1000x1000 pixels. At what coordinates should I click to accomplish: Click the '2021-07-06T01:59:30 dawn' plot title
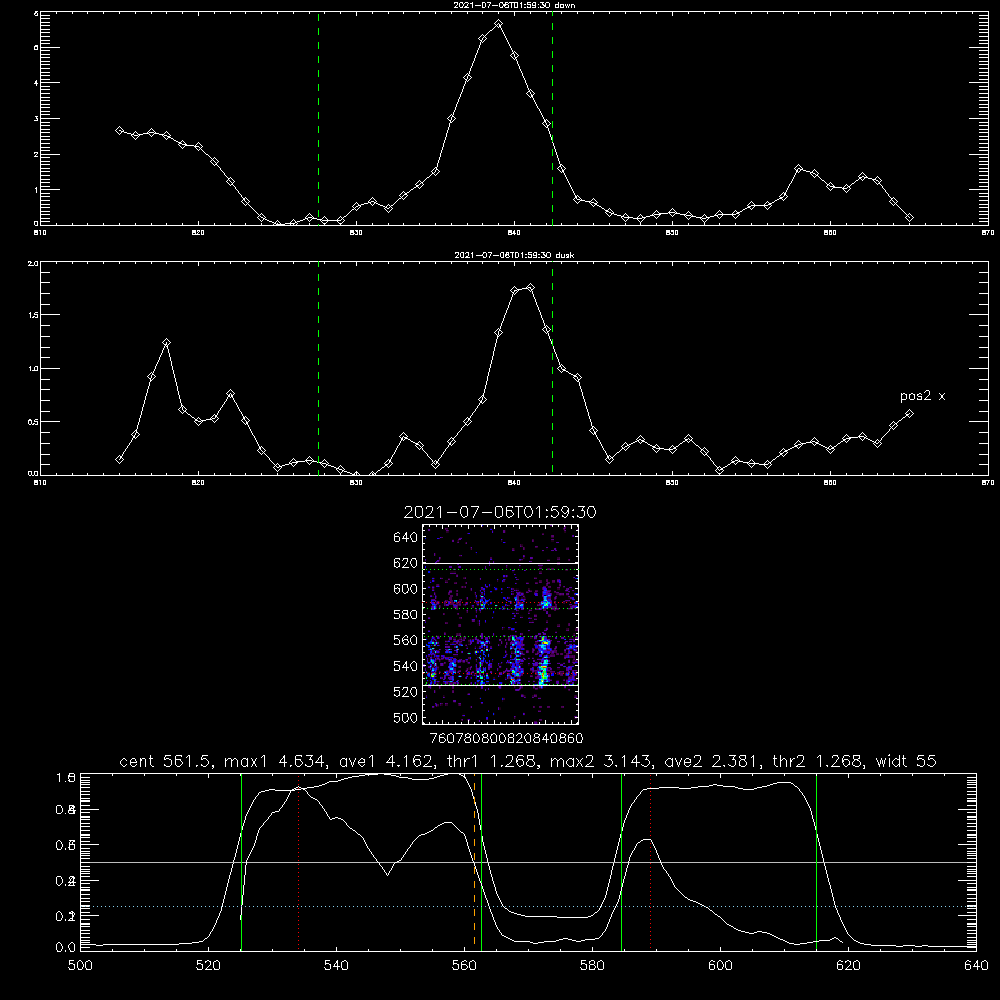pos(514,5)
